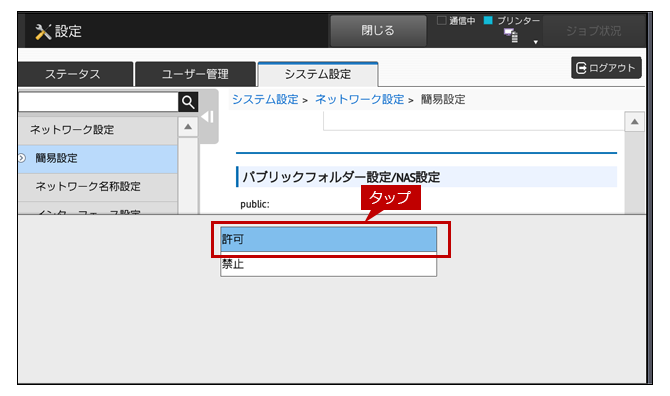670x396 pixels.
Task: Click the プリンター indicator
Action: tap(512, 21)
